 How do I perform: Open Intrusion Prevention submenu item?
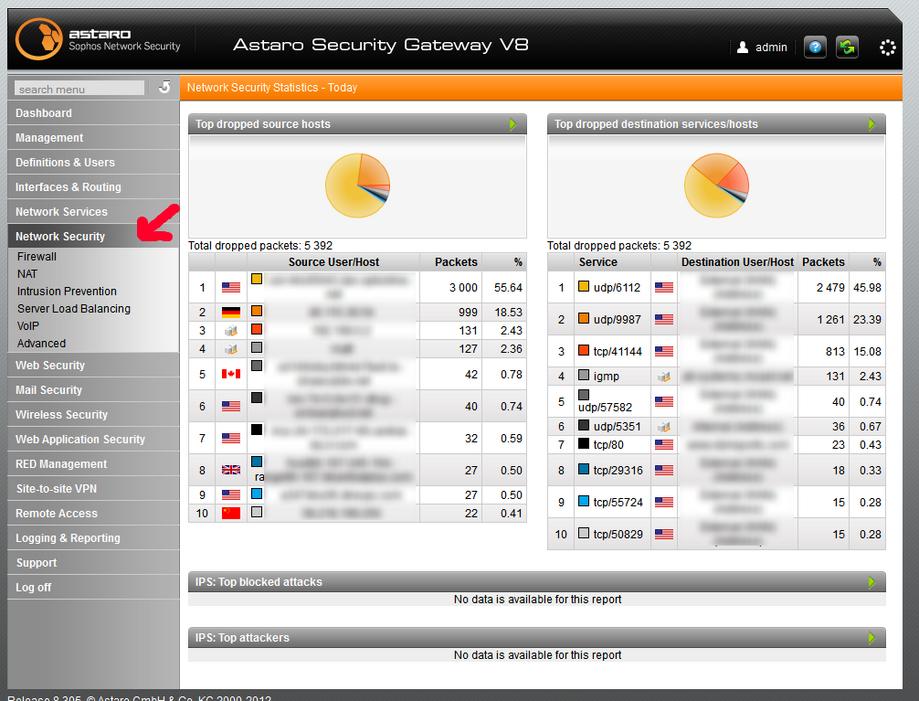tap(67, 291)
